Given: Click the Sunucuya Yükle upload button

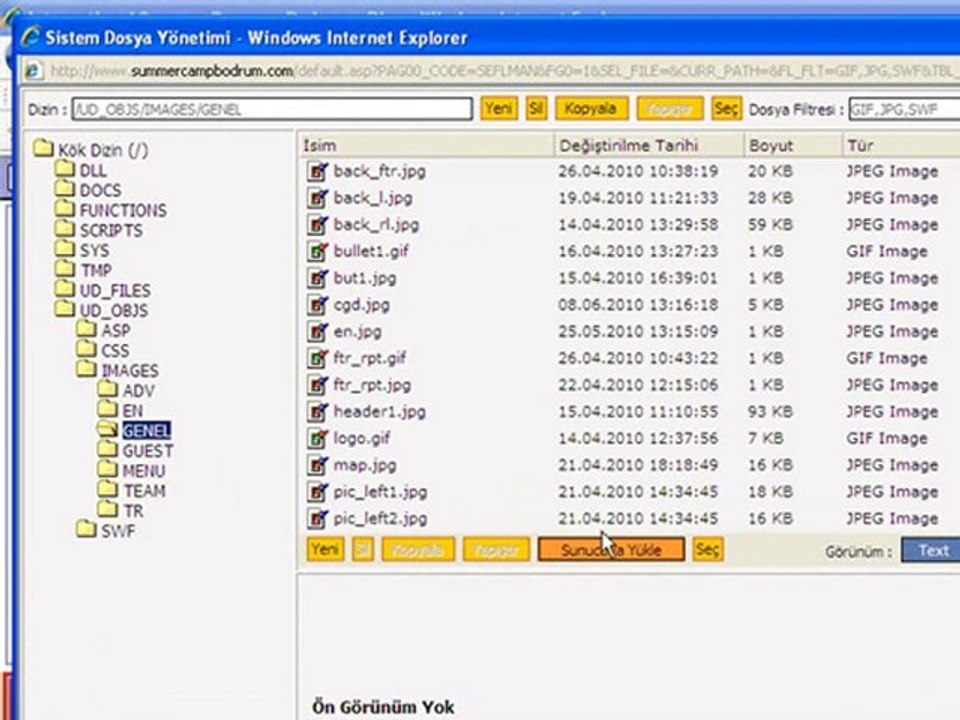Looking at the screenshot, I should (x=611, y=549).
